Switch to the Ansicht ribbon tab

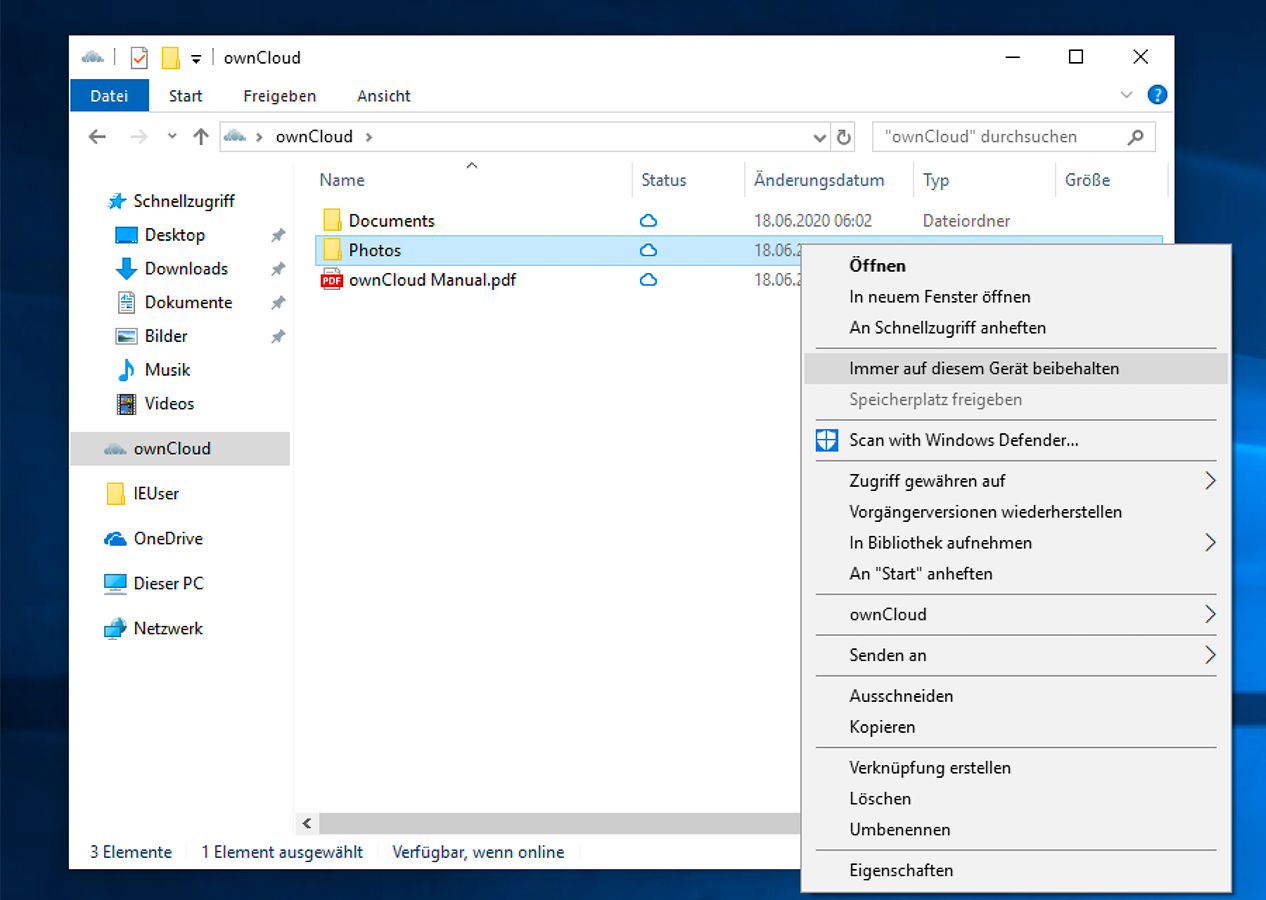384,96
